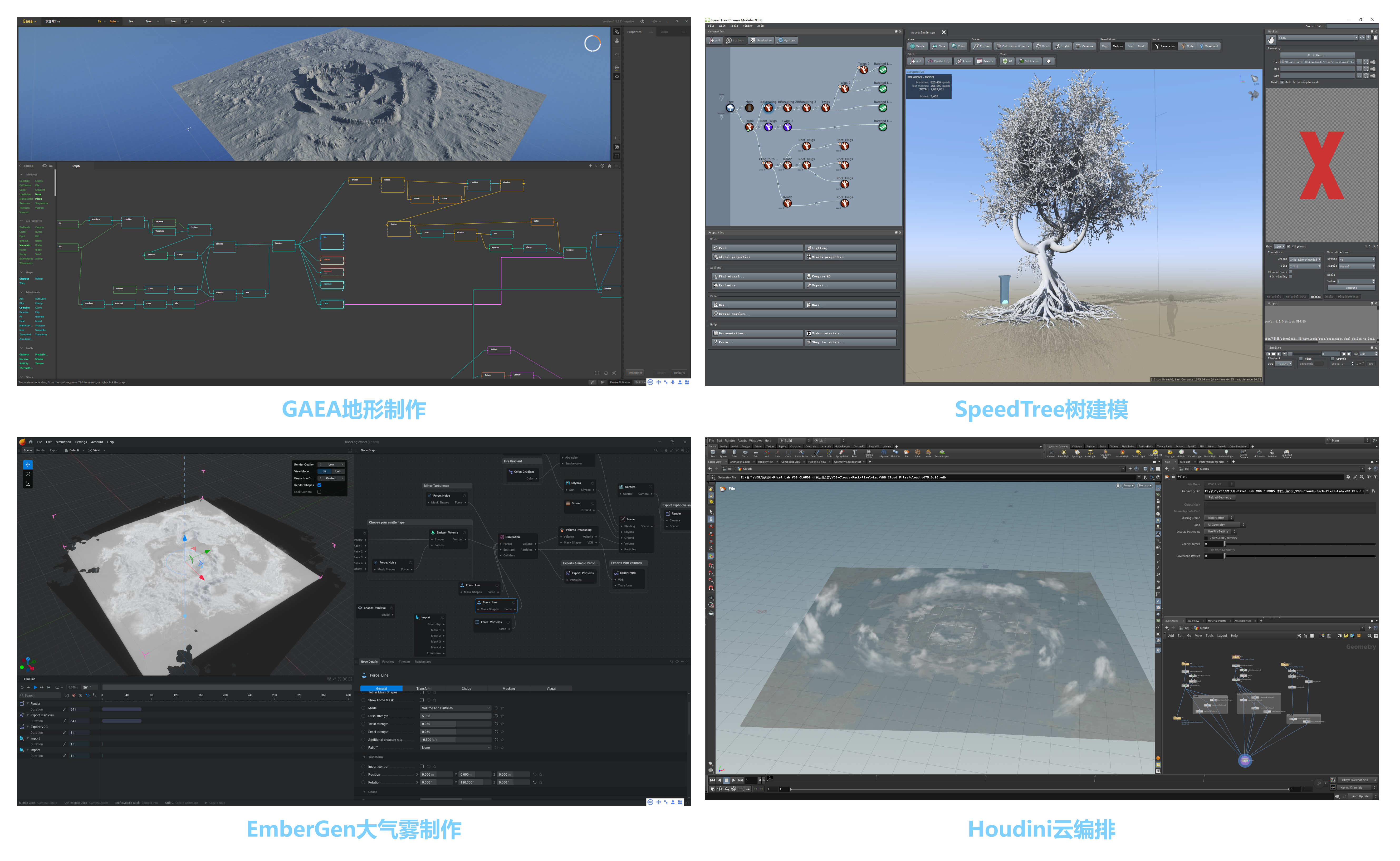Open the Mode dropdown set to Volume And Particles
The width and height of the screenshot is (1400, 861).
pyautogui.click(x=456, y=708)
